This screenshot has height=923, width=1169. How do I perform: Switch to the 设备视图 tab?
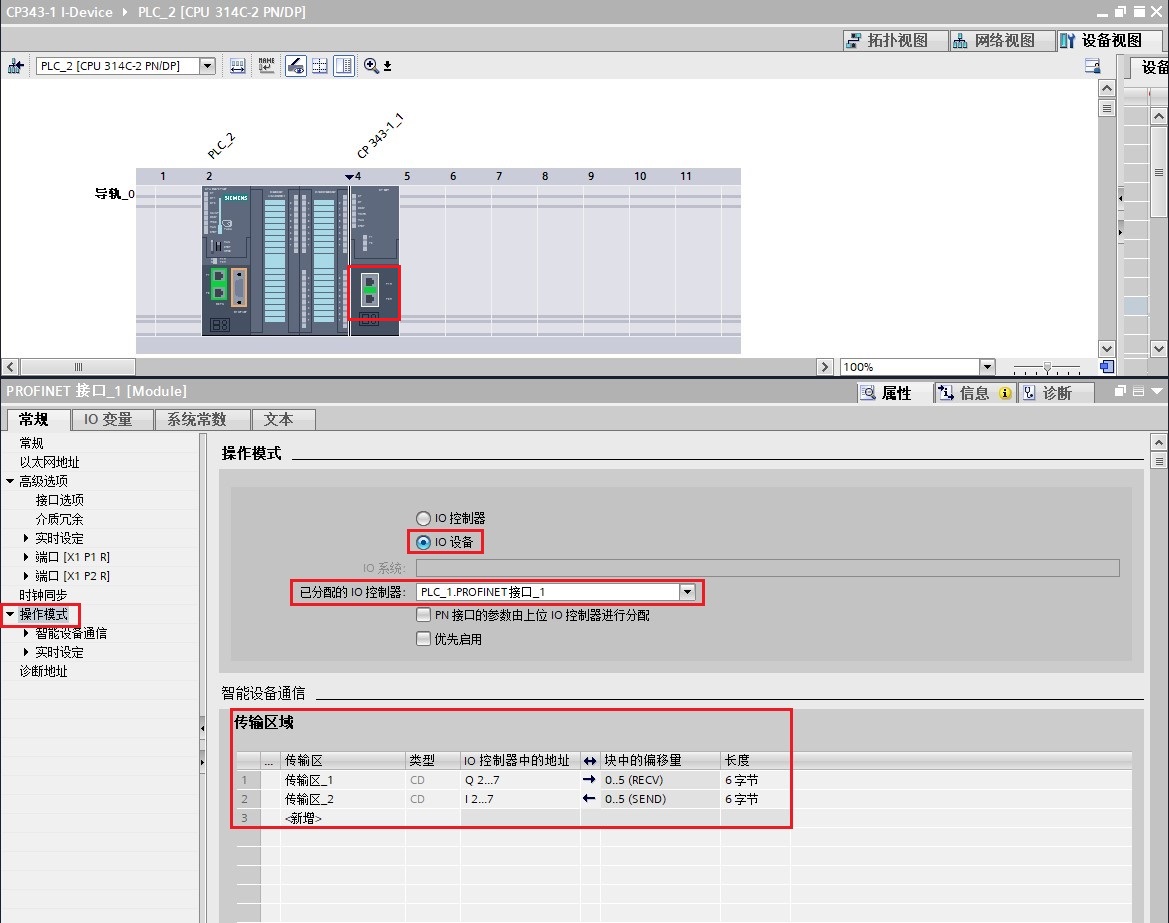coord(1109,40)
